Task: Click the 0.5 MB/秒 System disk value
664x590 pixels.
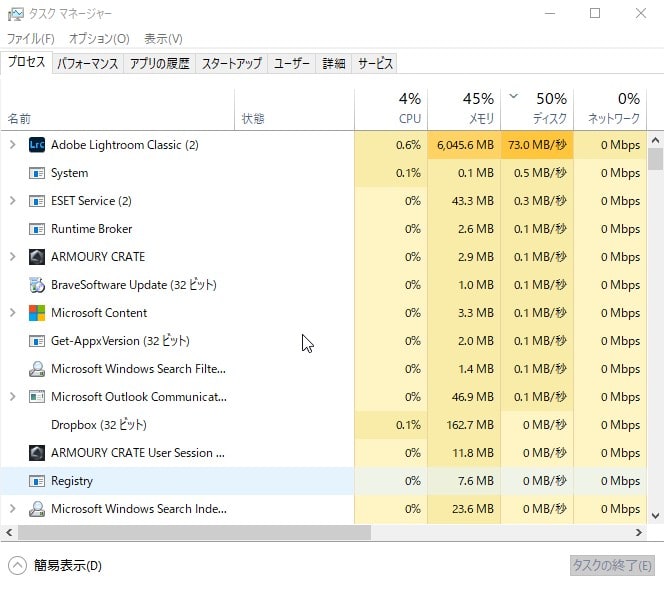Action: [540, 173]
